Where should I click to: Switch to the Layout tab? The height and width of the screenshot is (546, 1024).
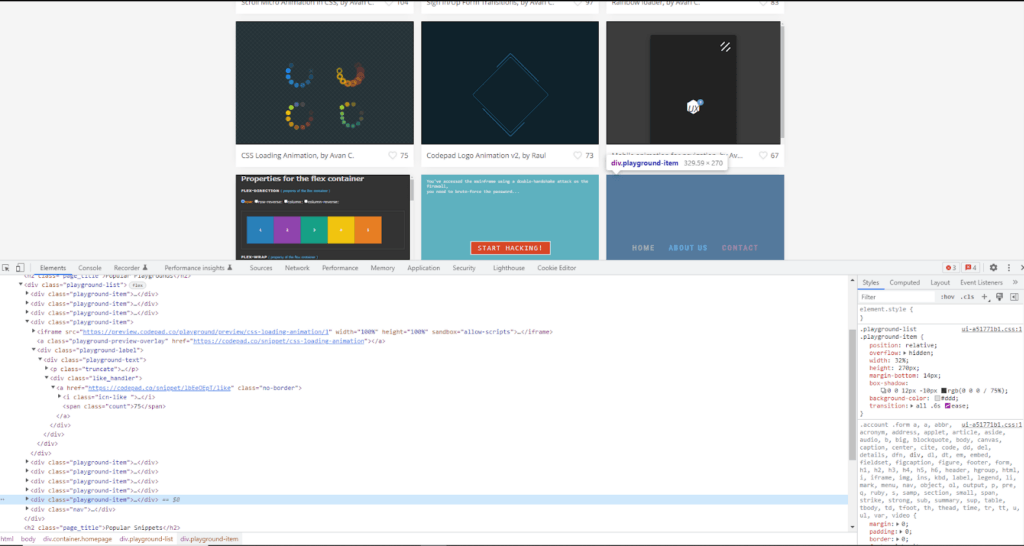pos(940,282)
